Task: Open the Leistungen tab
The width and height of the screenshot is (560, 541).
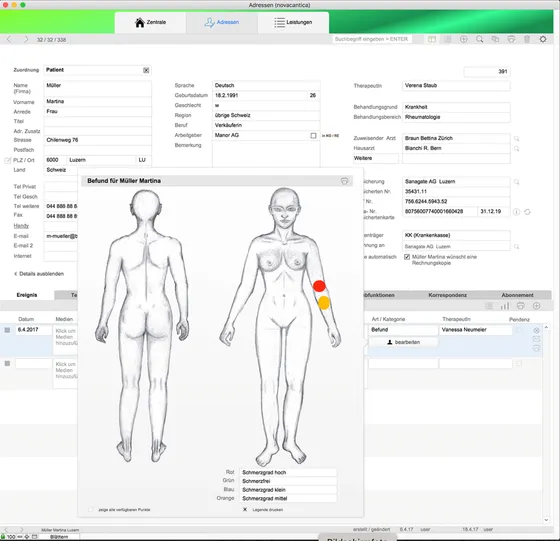Action: (x=293, y=22)
